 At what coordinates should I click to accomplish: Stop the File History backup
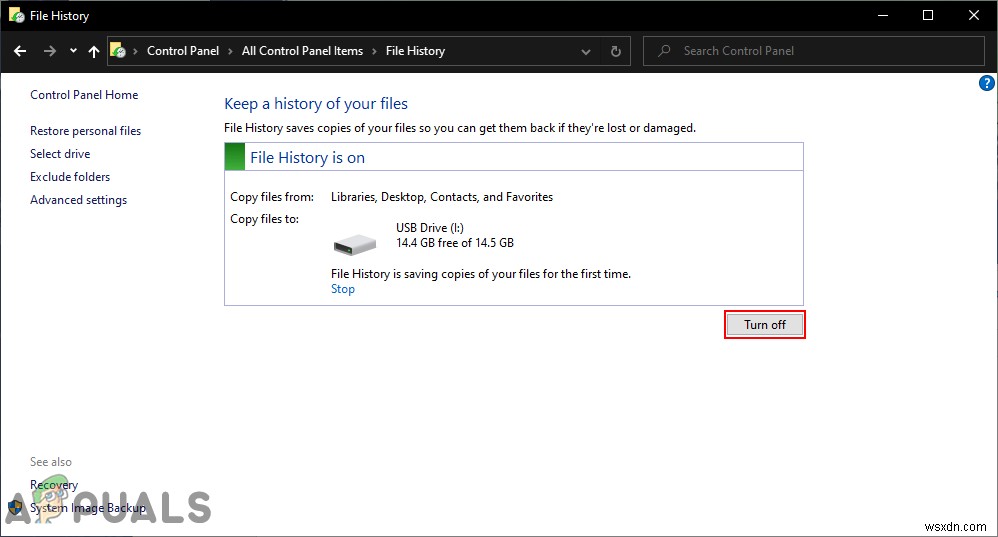[342, 289]
